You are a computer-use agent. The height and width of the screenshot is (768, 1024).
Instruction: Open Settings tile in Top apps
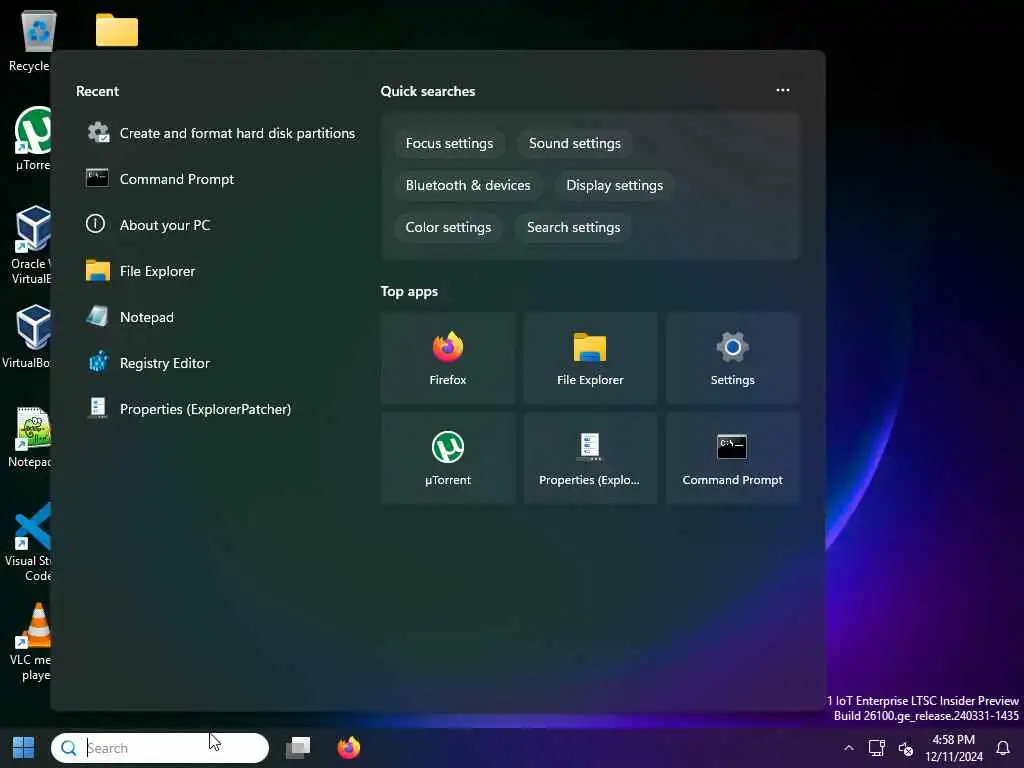pyautogui.click(x=733, y=358)
